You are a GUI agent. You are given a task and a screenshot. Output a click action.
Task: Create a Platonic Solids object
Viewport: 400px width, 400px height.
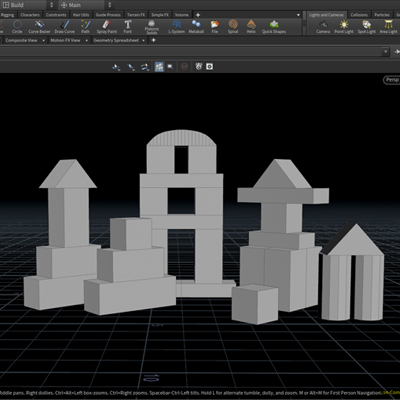pos(152,27)
